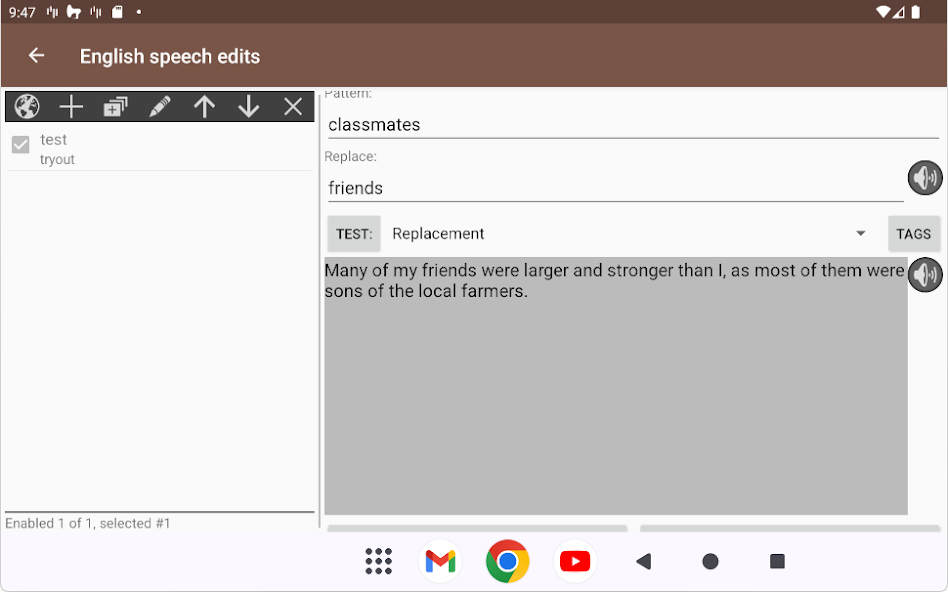Screen dimensions: 948x592
Task: Move entry down with the down arrow
Action: [x=248, y=107]
